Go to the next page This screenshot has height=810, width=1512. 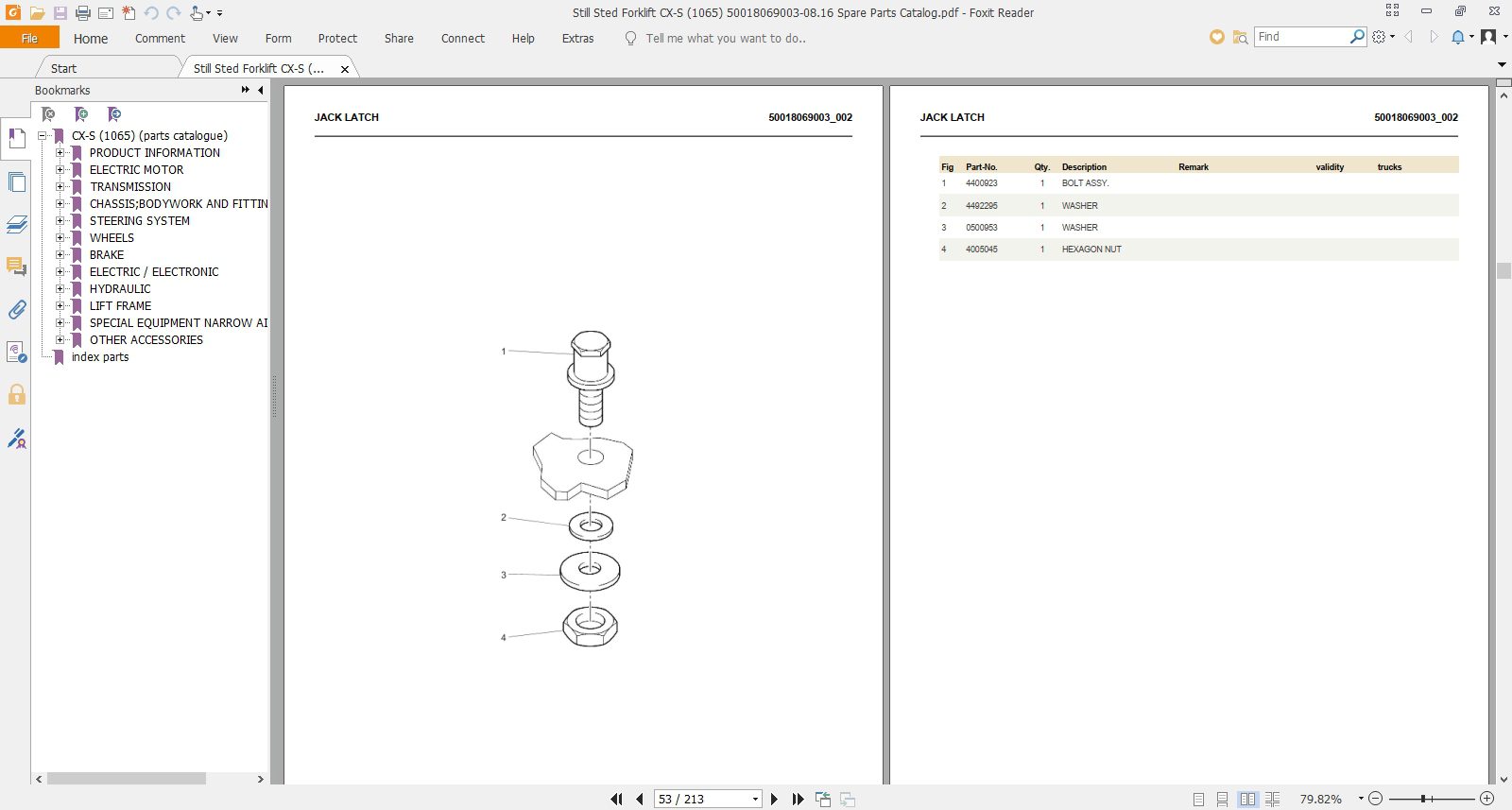774,800
